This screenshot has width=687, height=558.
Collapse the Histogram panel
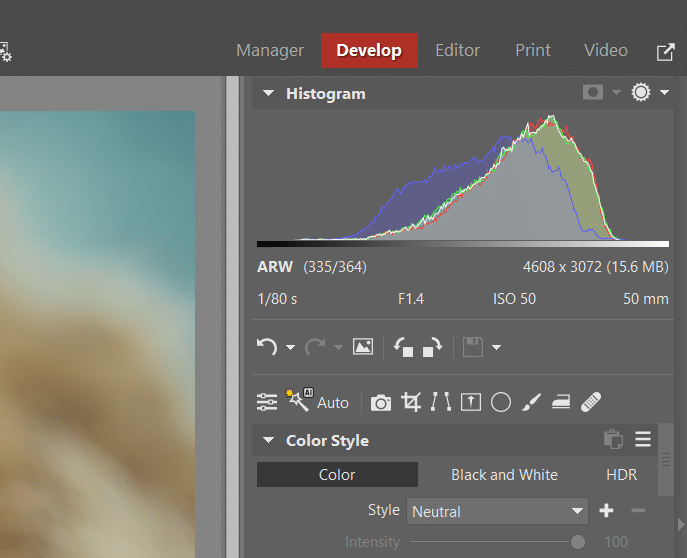pos(268,94)
